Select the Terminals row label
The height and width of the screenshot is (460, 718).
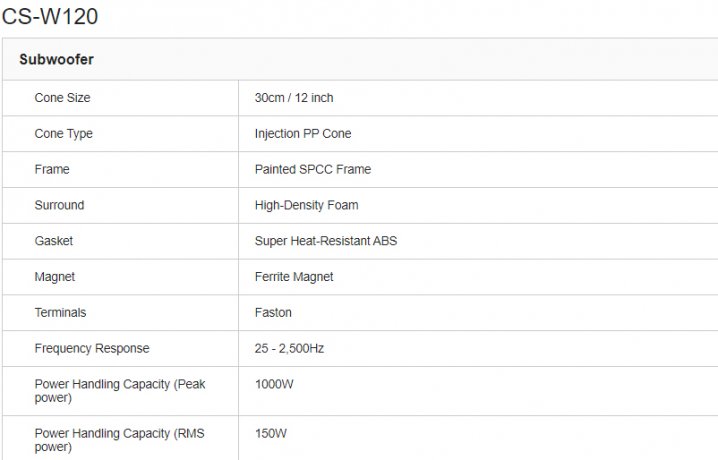click(60, 313)
